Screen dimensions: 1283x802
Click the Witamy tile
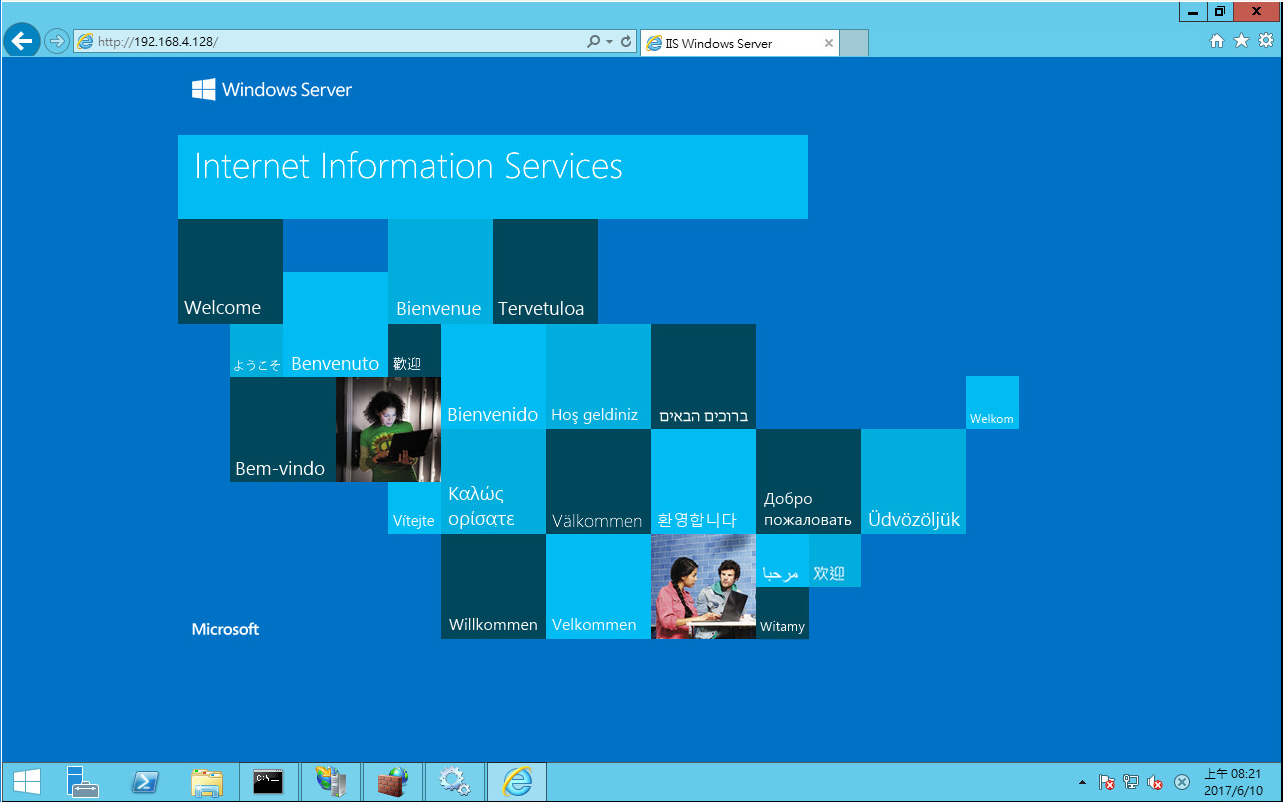tap(782, 613)
